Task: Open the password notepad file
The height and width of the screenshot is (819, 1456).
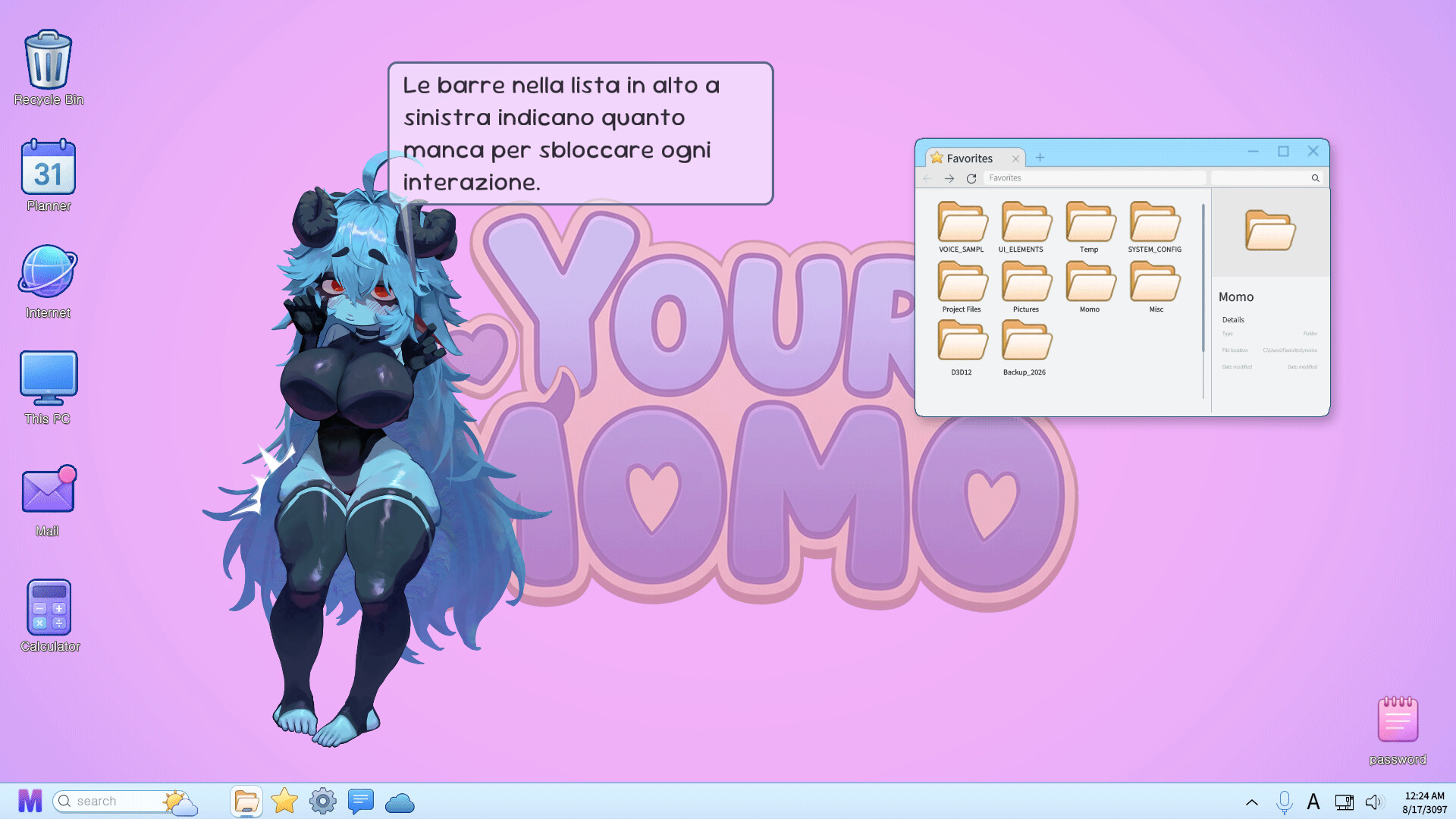Action: pyautogui.click(x=1398, y=730)
